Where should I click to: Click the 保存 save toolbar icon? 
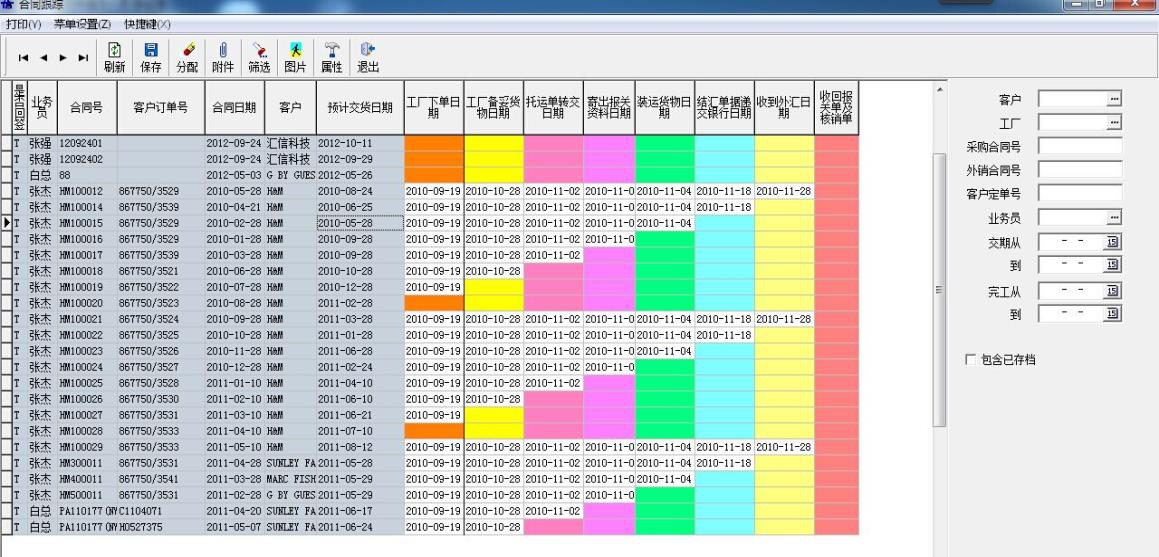(x=151, y=57)
